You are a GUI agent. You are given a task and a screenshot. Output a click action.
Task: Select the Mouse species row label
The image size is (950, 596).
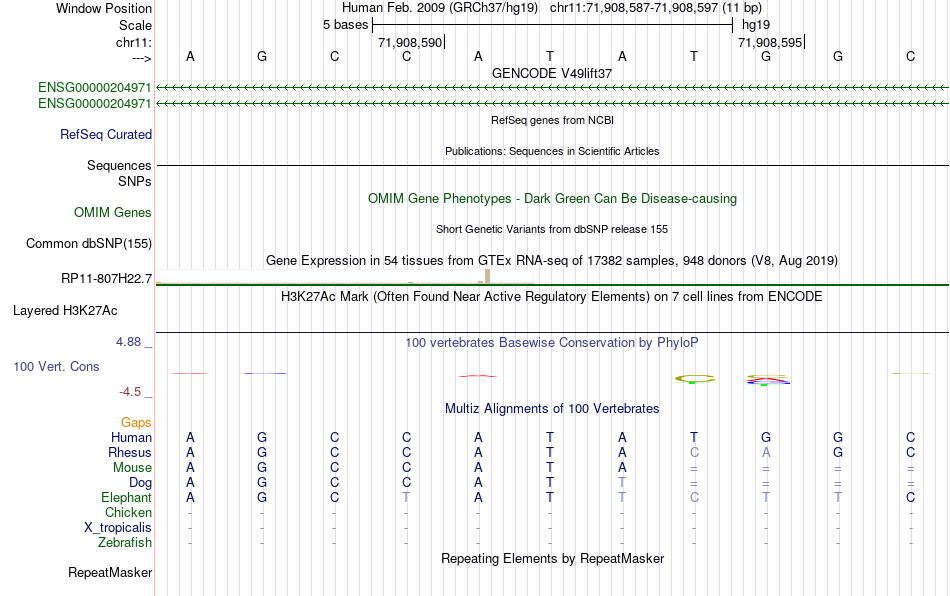tap(132, 468)
